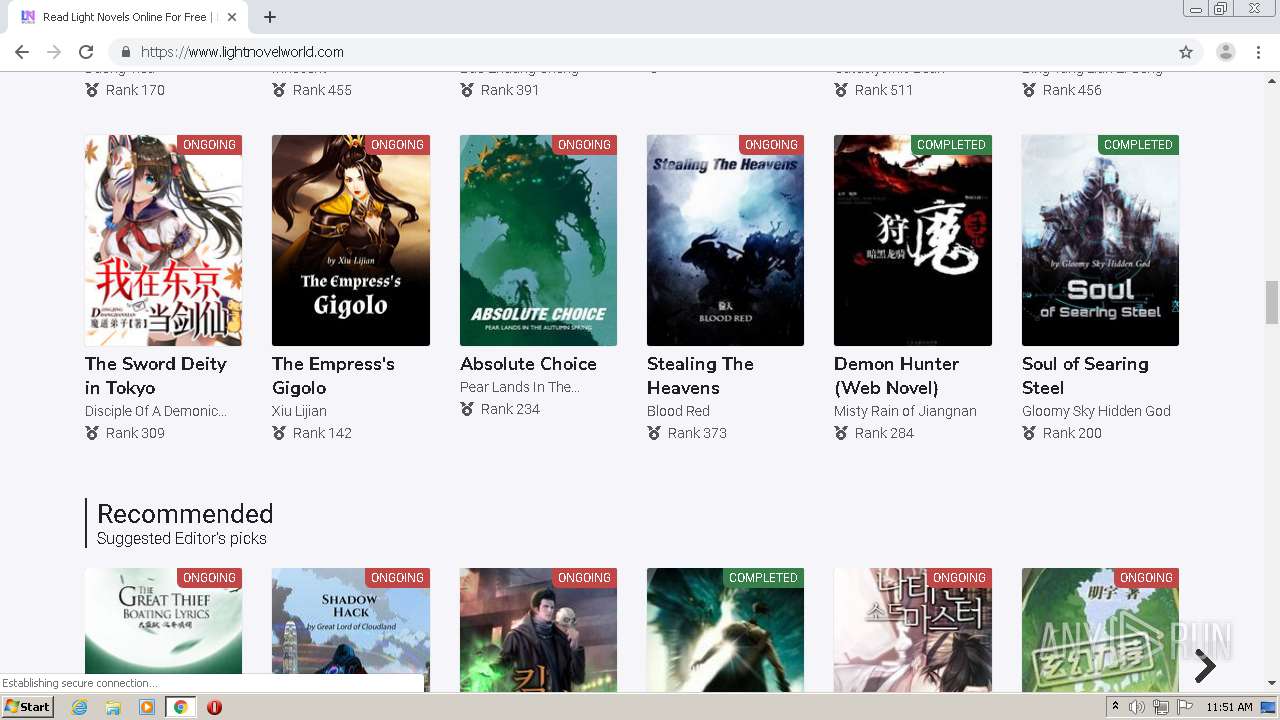Open the media player taskbar icon

click(147, 707)
